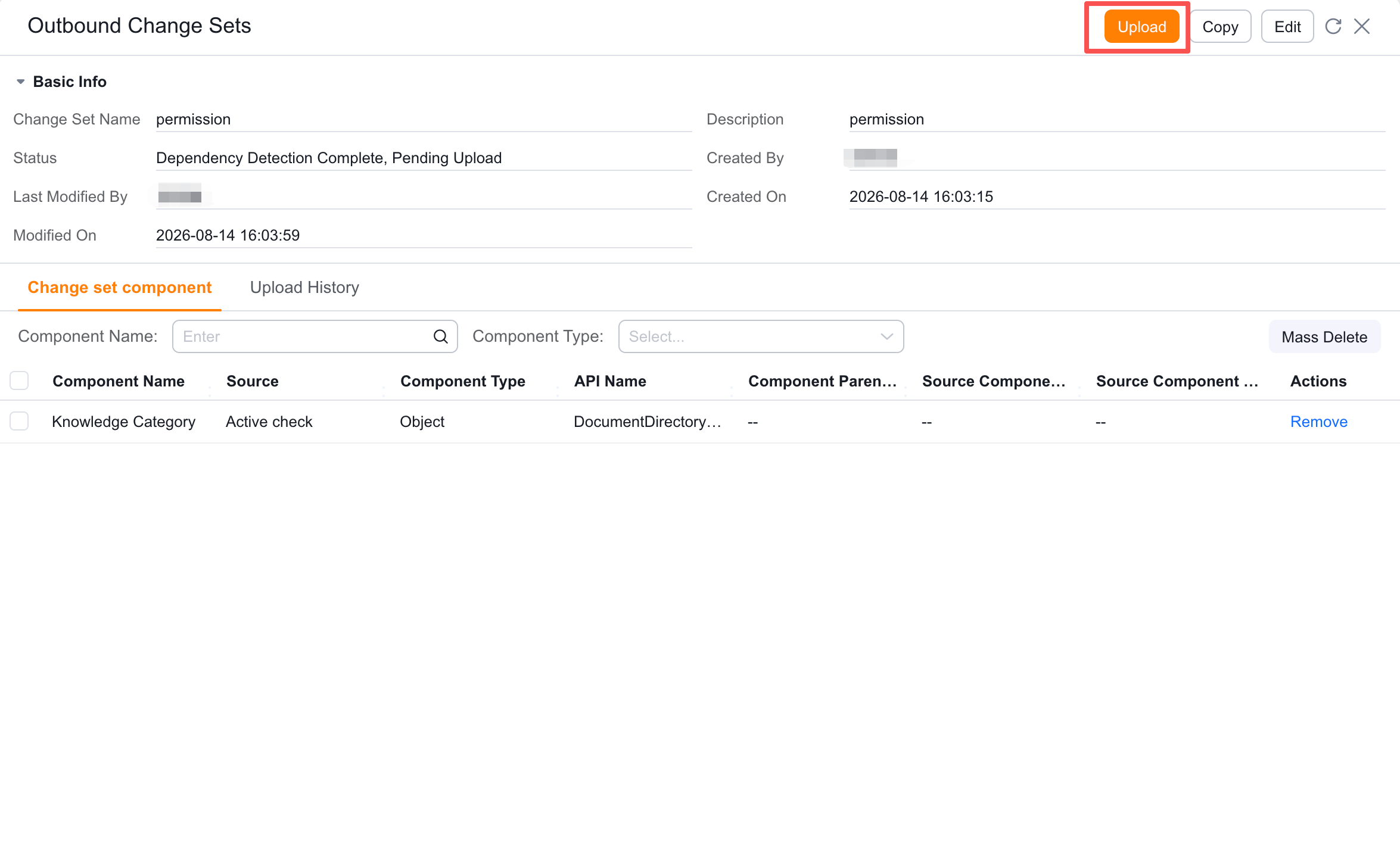Open the Component Type dropdown
Image resolution: width=1400 pixels, height=861 pixels.
761,336
